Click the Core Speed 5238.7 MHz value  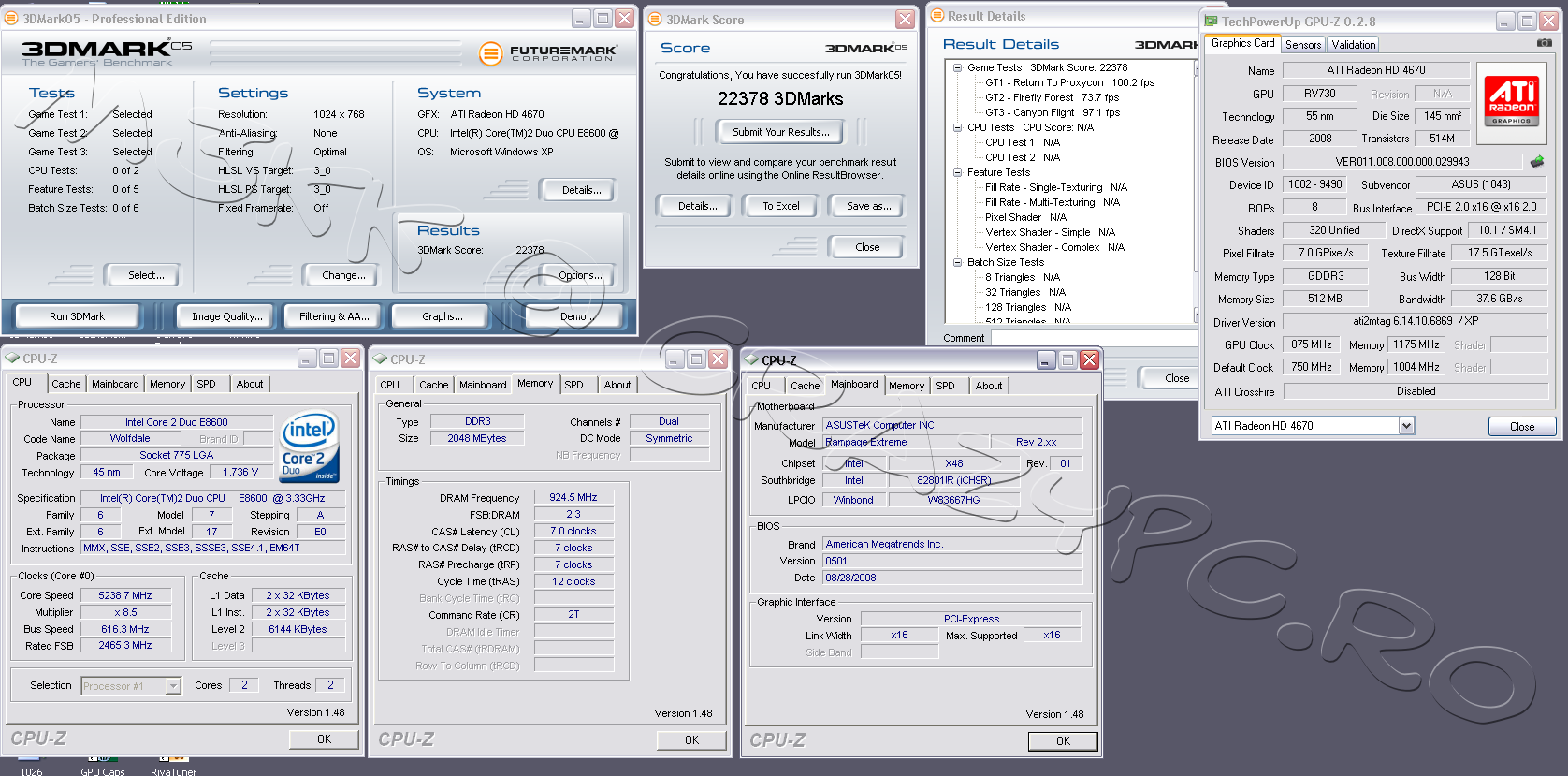[x=125, y=595]
